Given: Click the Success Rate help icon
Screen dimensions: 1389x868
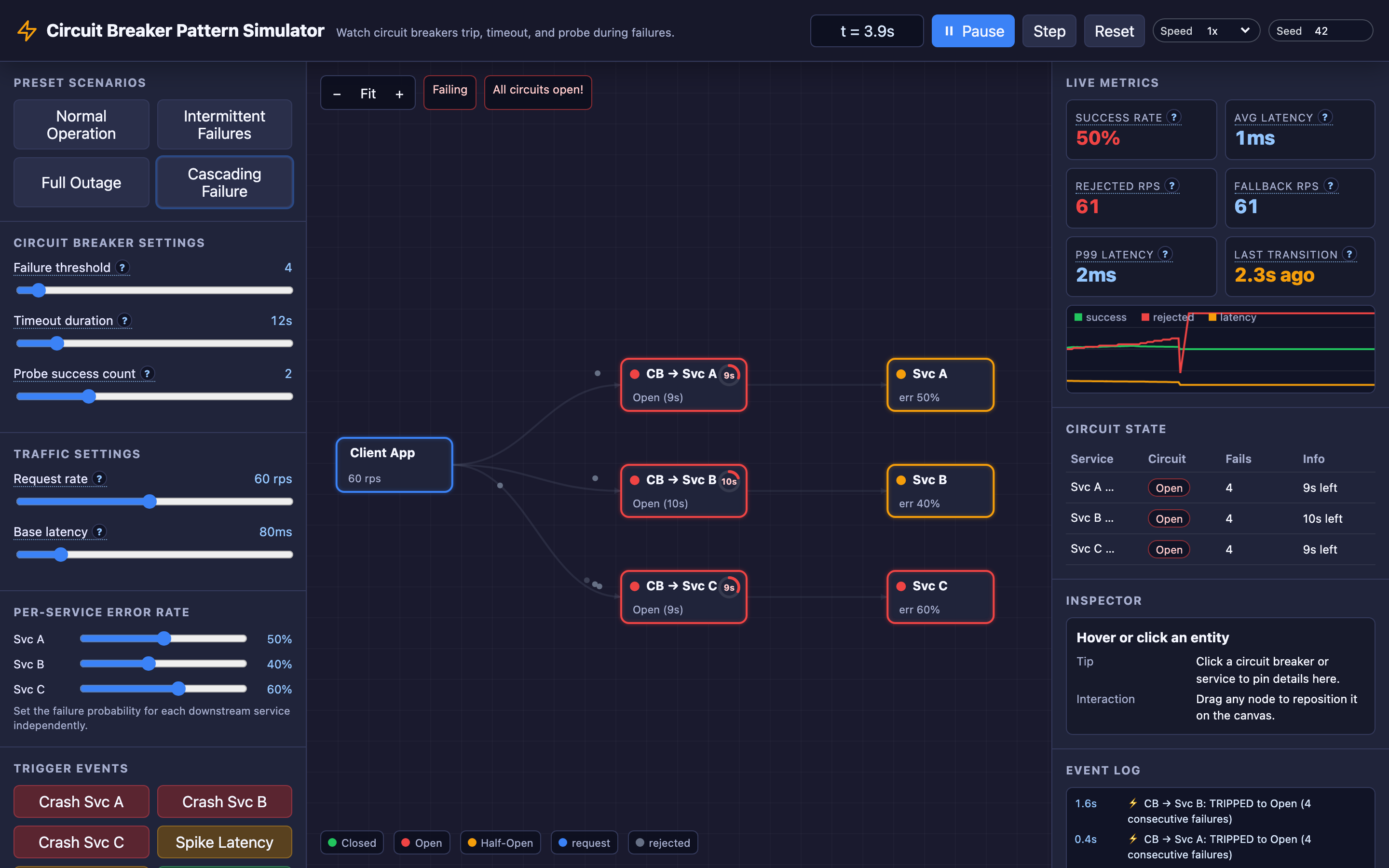Looking at the screenshot, I should 1174,117.
